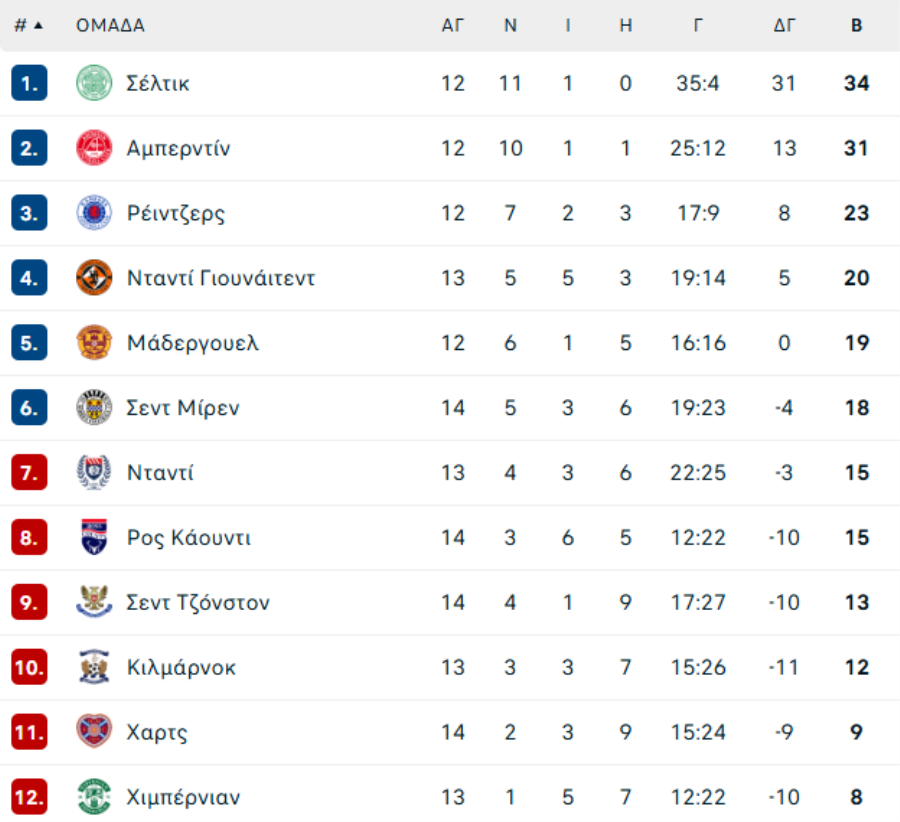This screenshot has height=822, width=900.
Task: Select the Ross County shield crest
Action: (94, 537)
